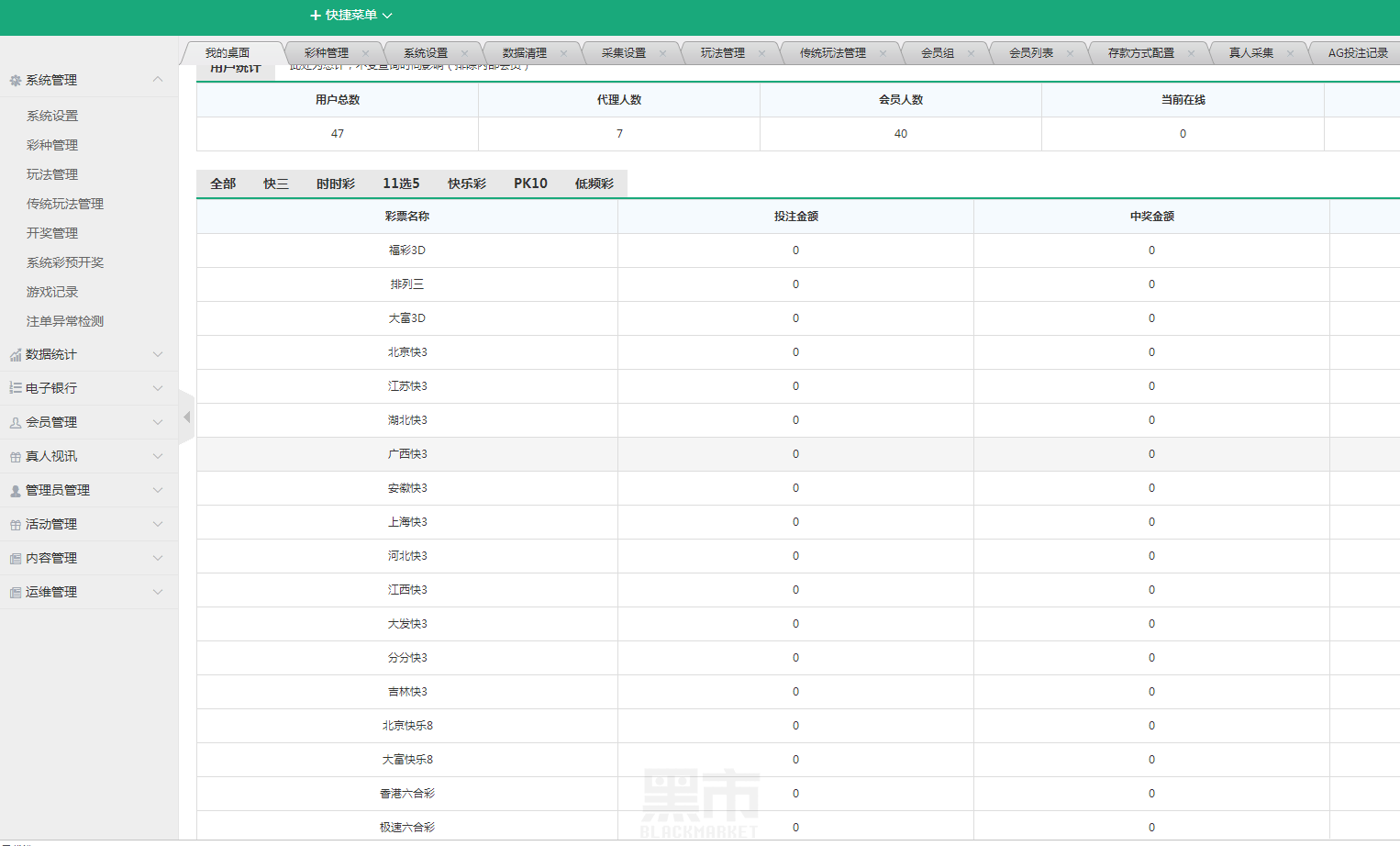Close the 系统设置 tab
This screenshot has height=846, width=1400.
pos(464,53)
